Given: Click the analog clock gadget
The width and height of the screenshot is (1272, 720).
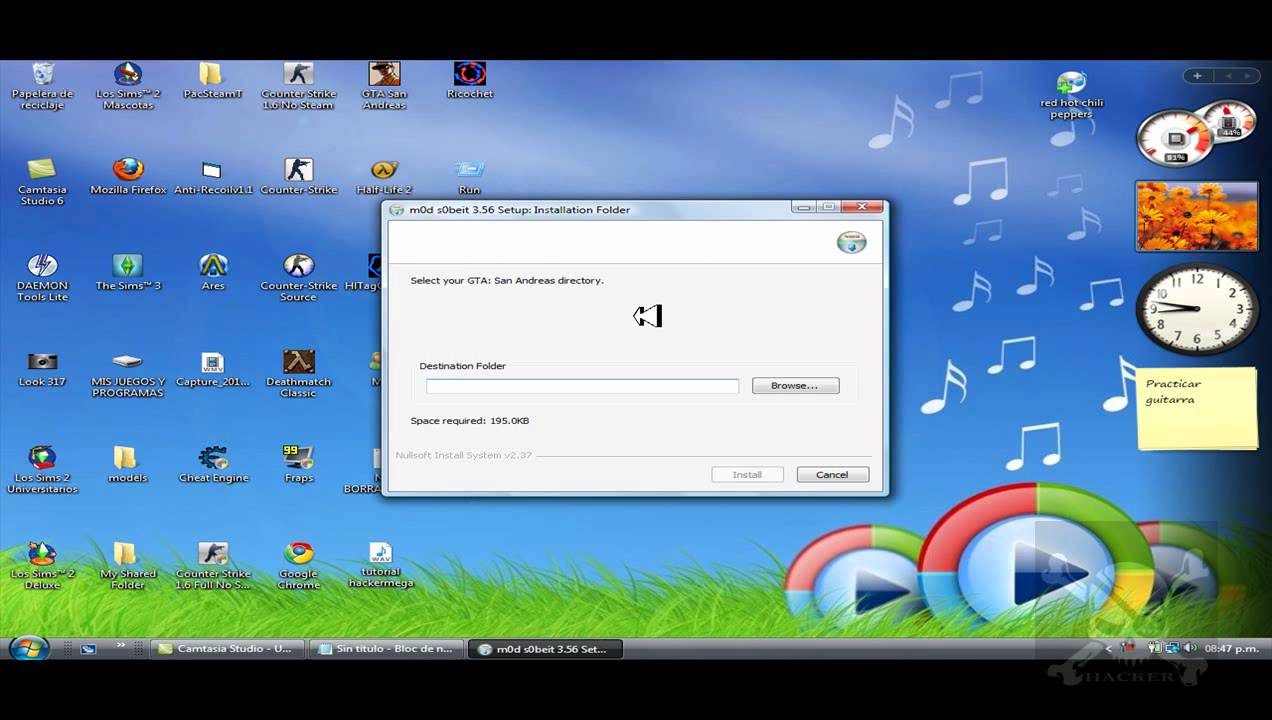Looking at the screenshot, I should click(x=1196, y=308).
